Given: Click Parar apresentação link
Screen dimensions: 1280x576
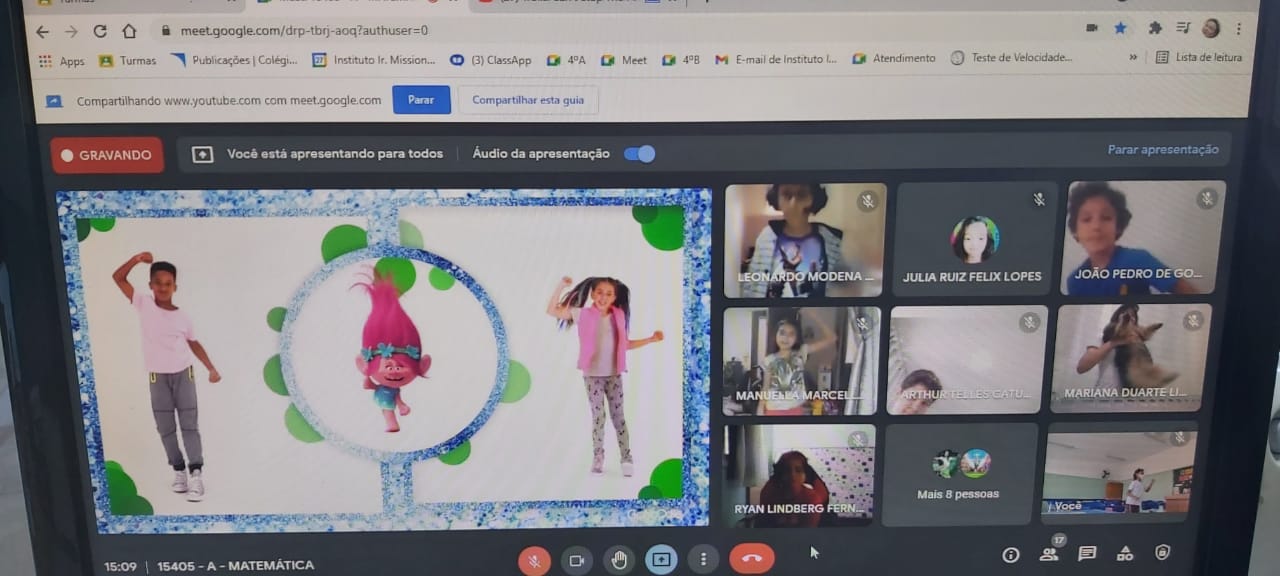Looking at the screenshot, I should click(1163, 150).
